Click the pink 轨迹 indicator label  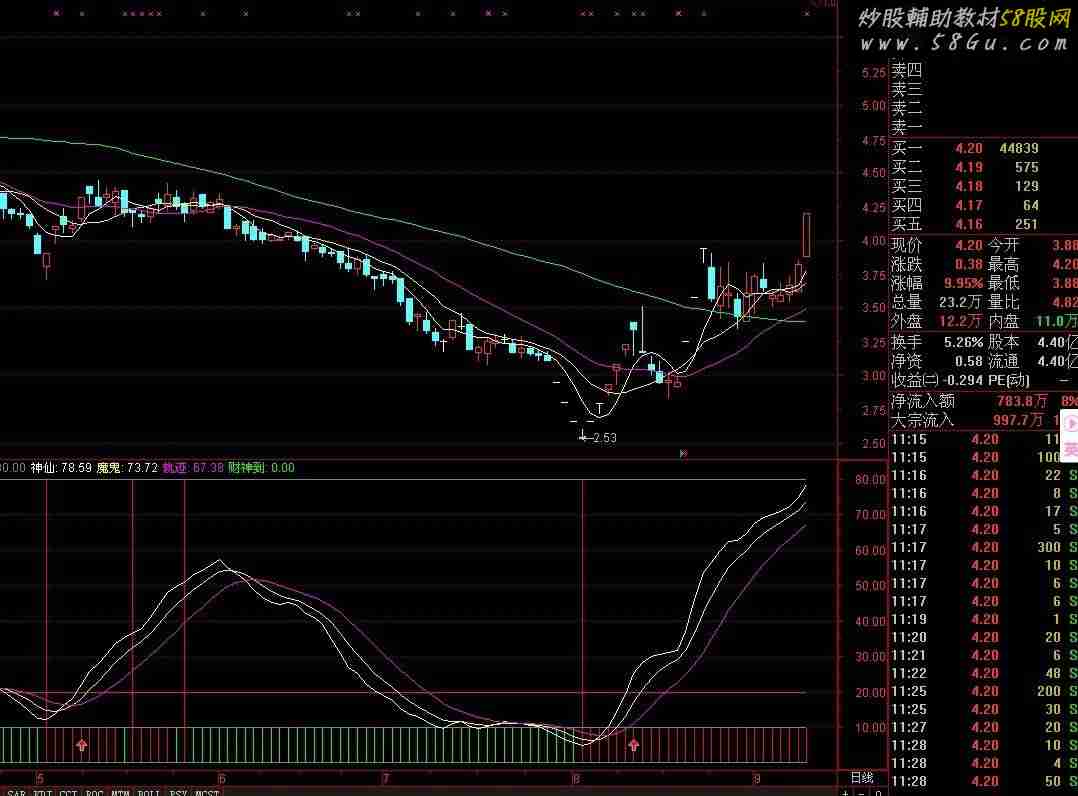177,467
